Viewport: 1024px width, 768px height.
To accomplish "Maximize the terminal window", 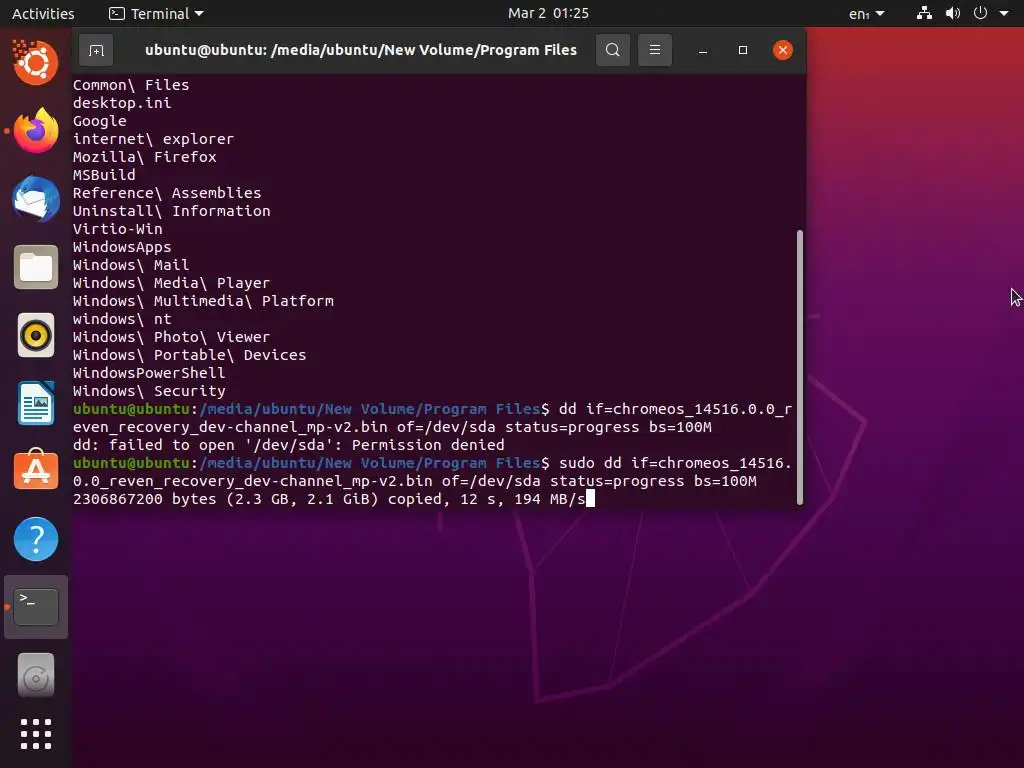I will click(x=743, y=50).
